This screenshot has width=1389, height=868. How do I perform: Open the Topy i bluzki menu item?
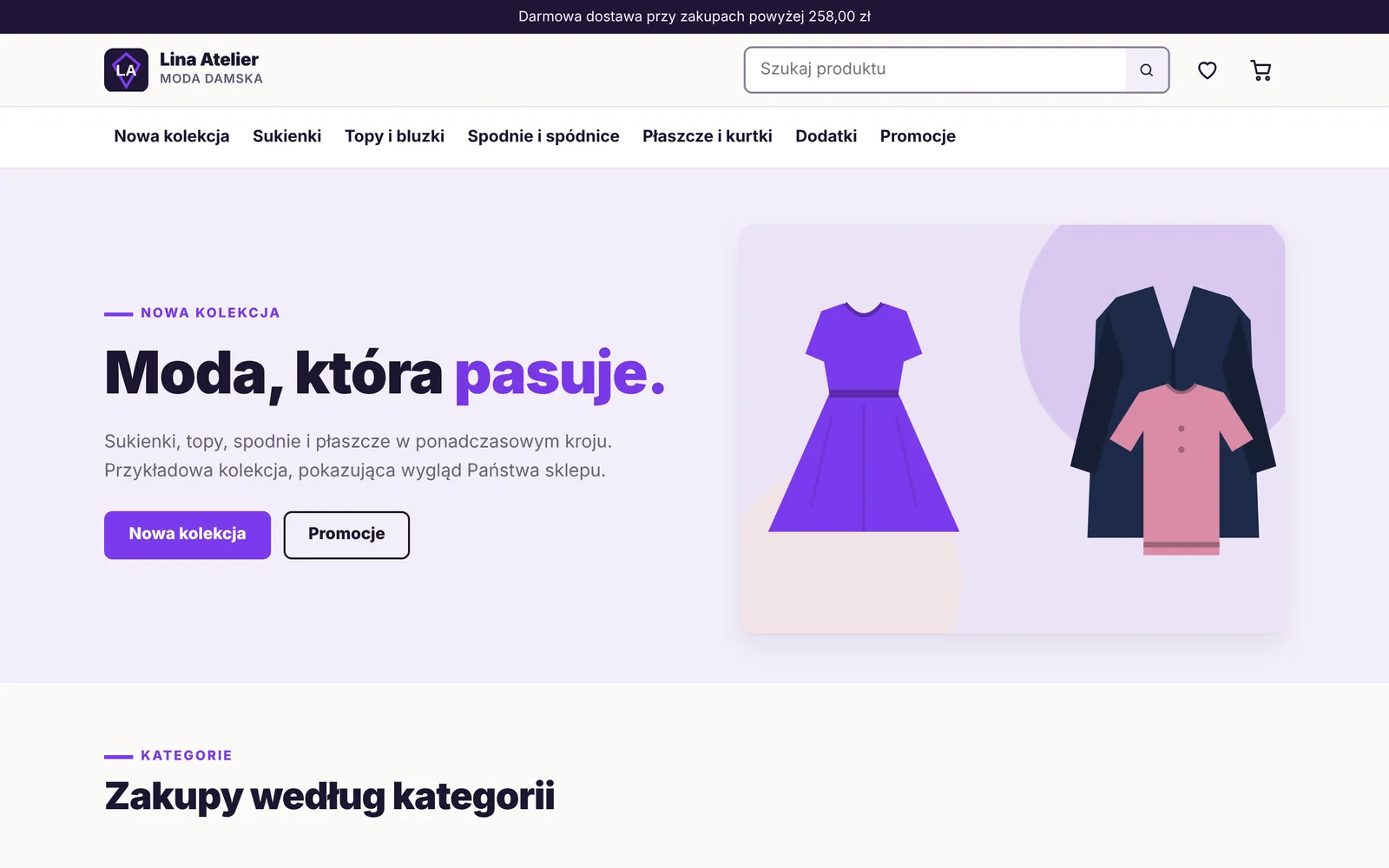tap(394, 136)
